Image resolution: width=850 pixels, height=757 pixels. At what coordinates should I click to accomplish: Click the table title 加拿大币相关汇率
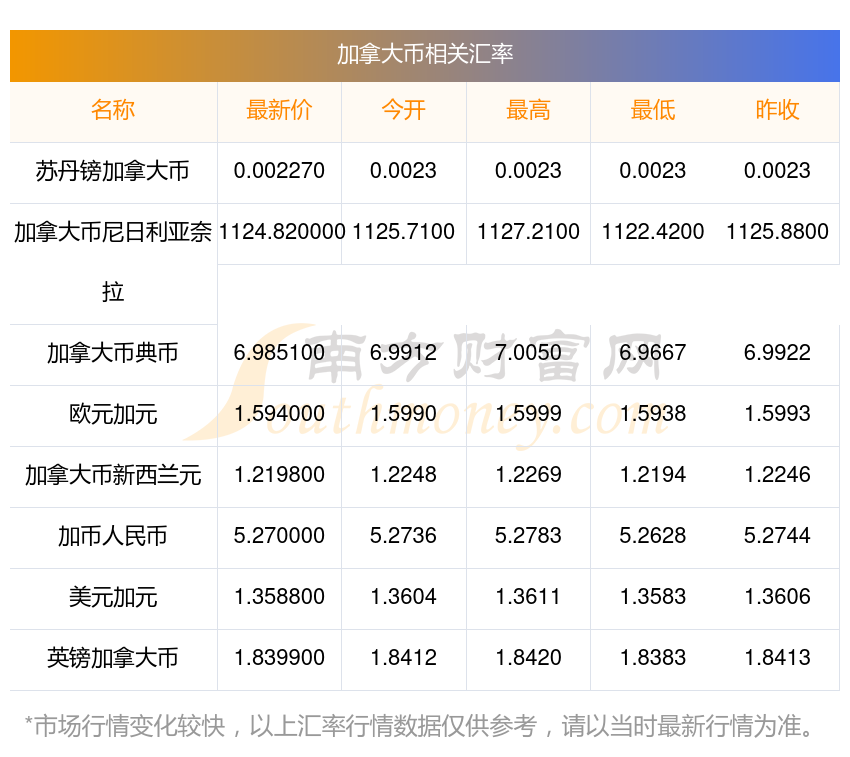pos(424,54)
